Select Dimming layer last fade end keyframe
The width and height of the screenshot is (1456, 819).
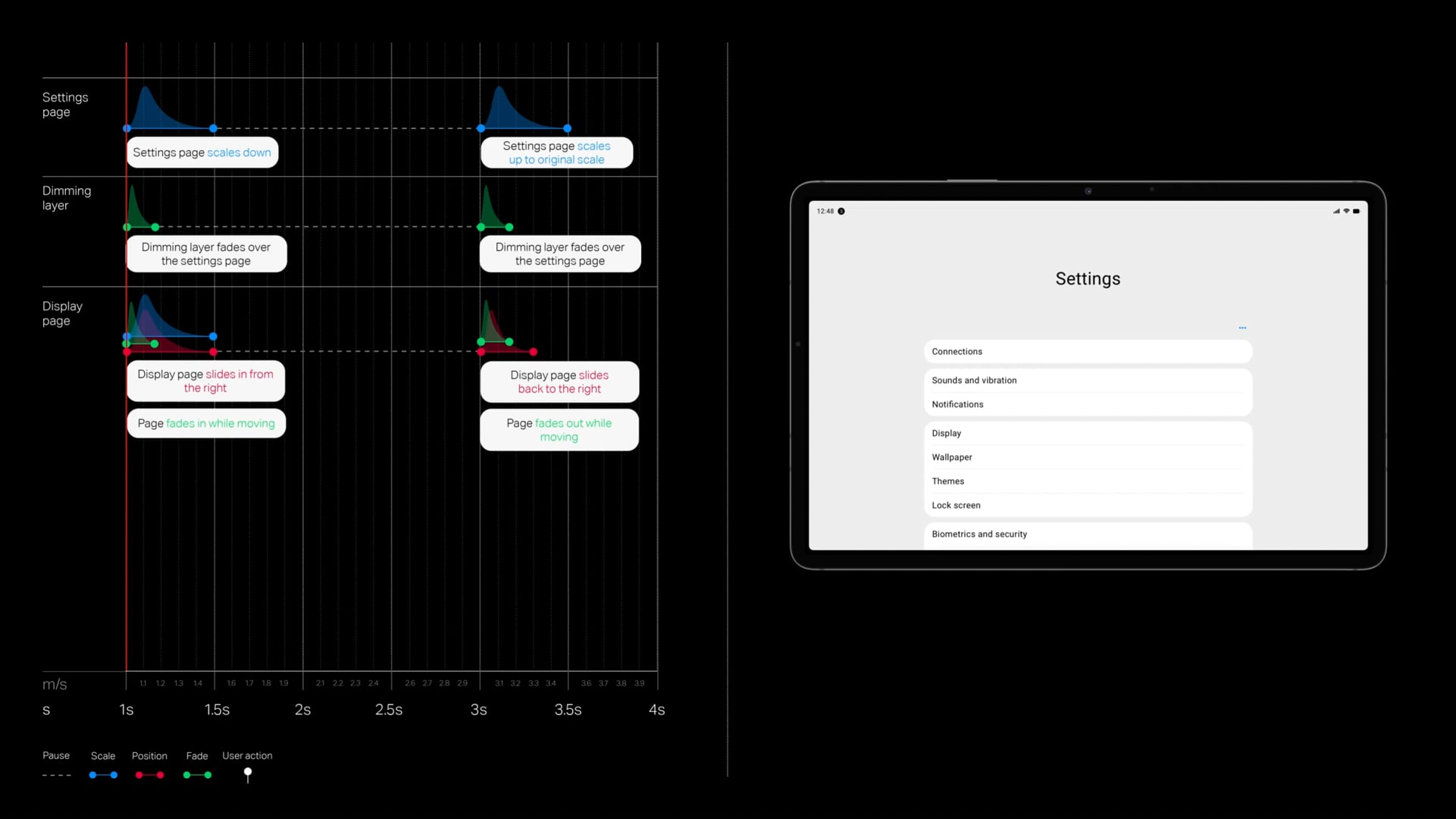click(x=509, y=227)
